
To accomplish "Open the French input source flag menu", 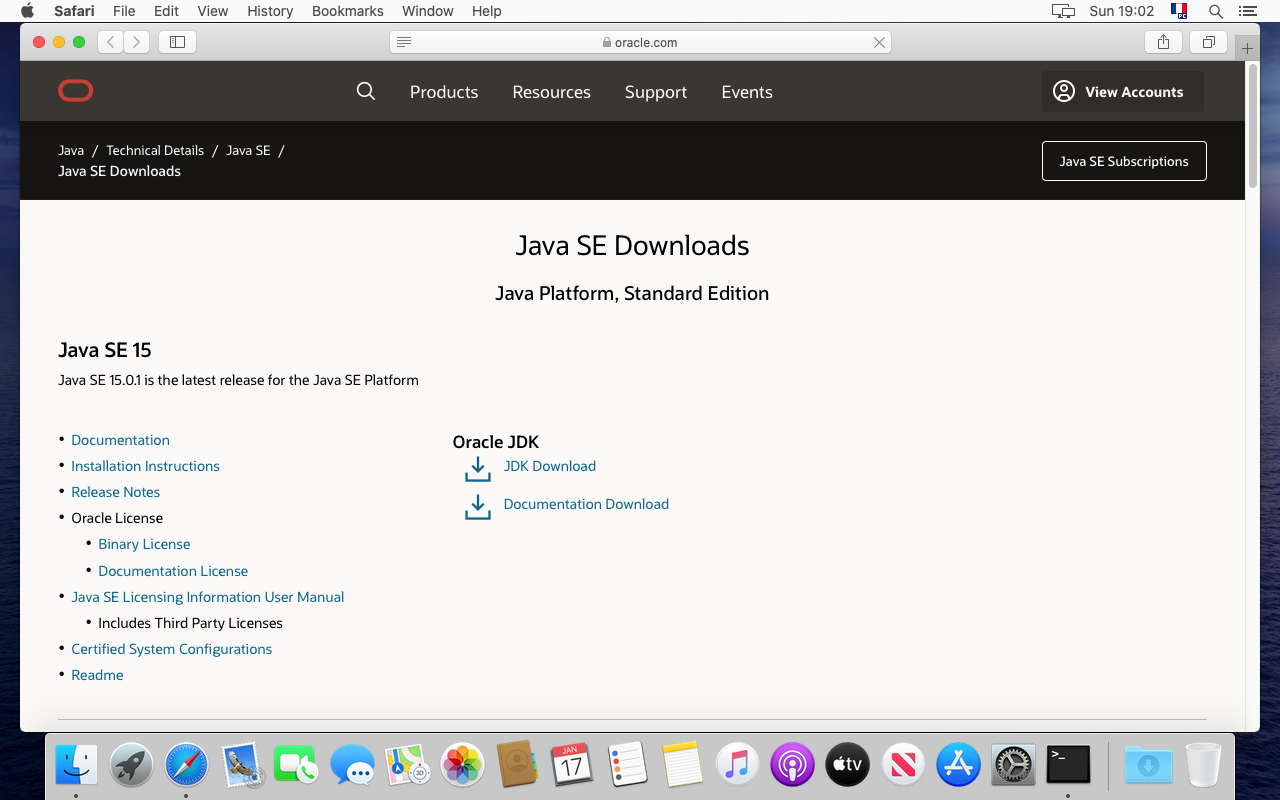I will [x=1180, y=11].
